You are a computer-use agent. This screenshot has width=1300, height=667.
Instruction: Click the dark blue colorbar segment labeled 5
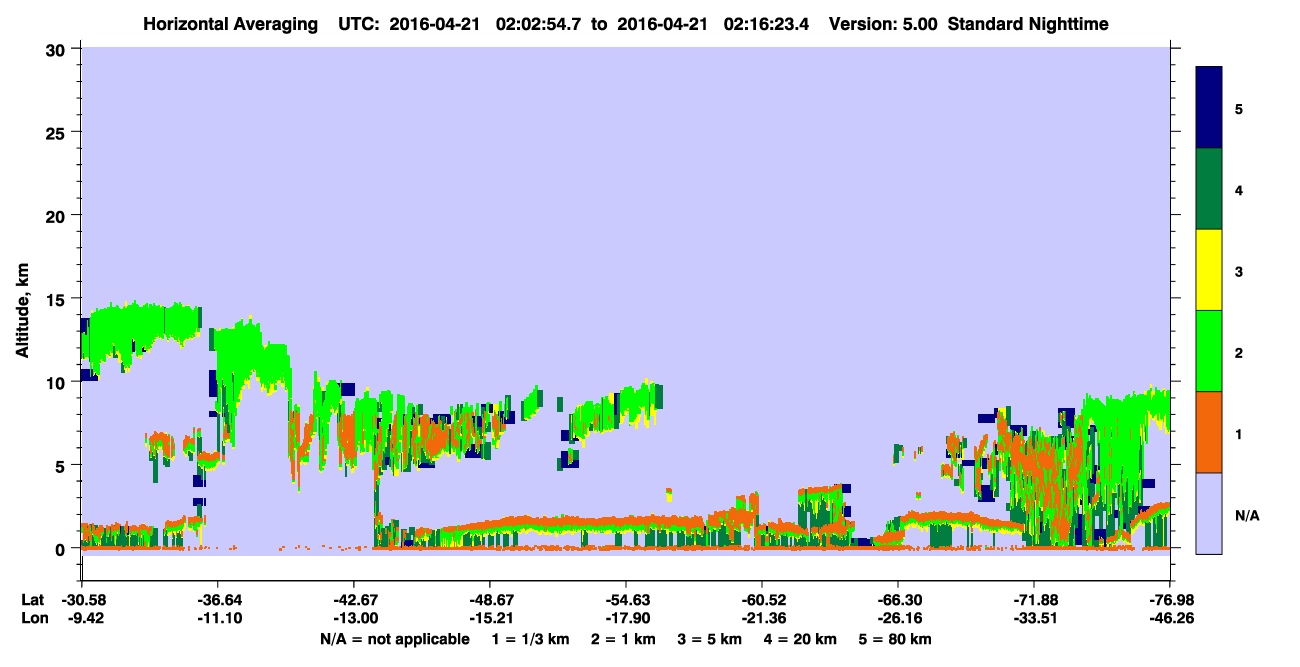(x=1209, y=108)
